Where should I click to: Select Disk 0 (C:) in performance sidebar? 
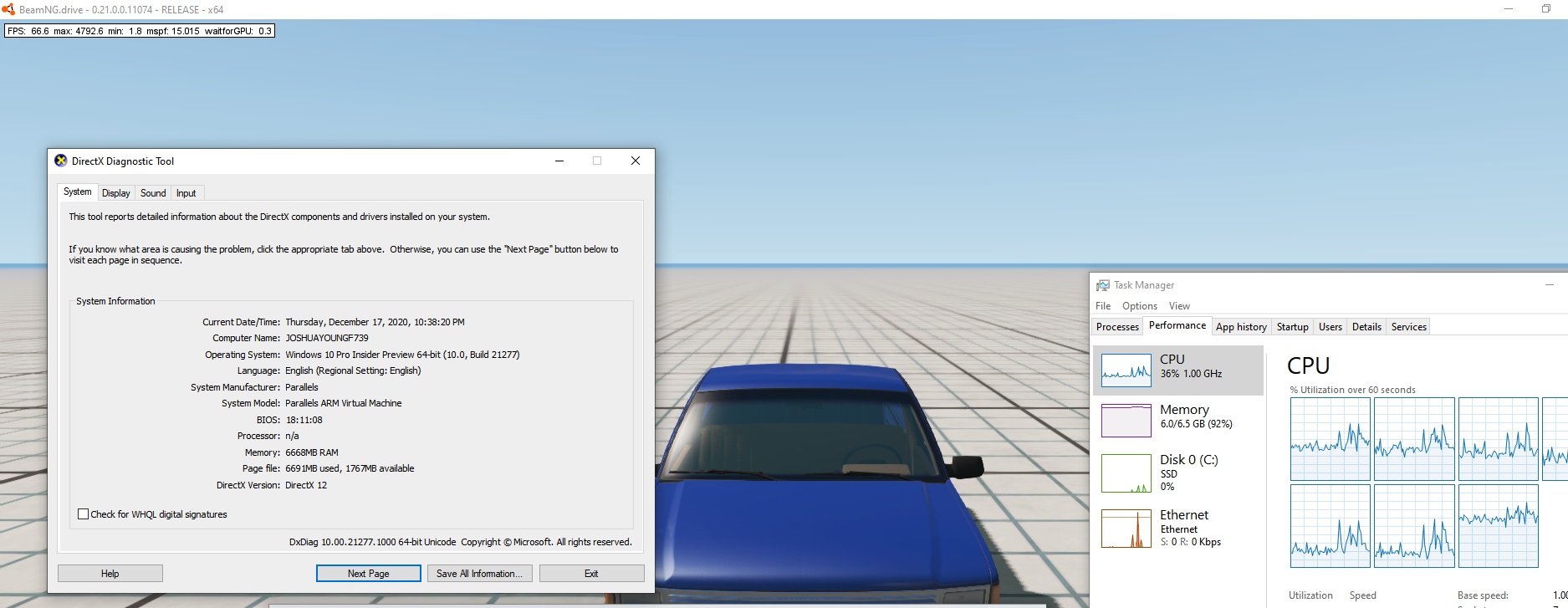1177,472
